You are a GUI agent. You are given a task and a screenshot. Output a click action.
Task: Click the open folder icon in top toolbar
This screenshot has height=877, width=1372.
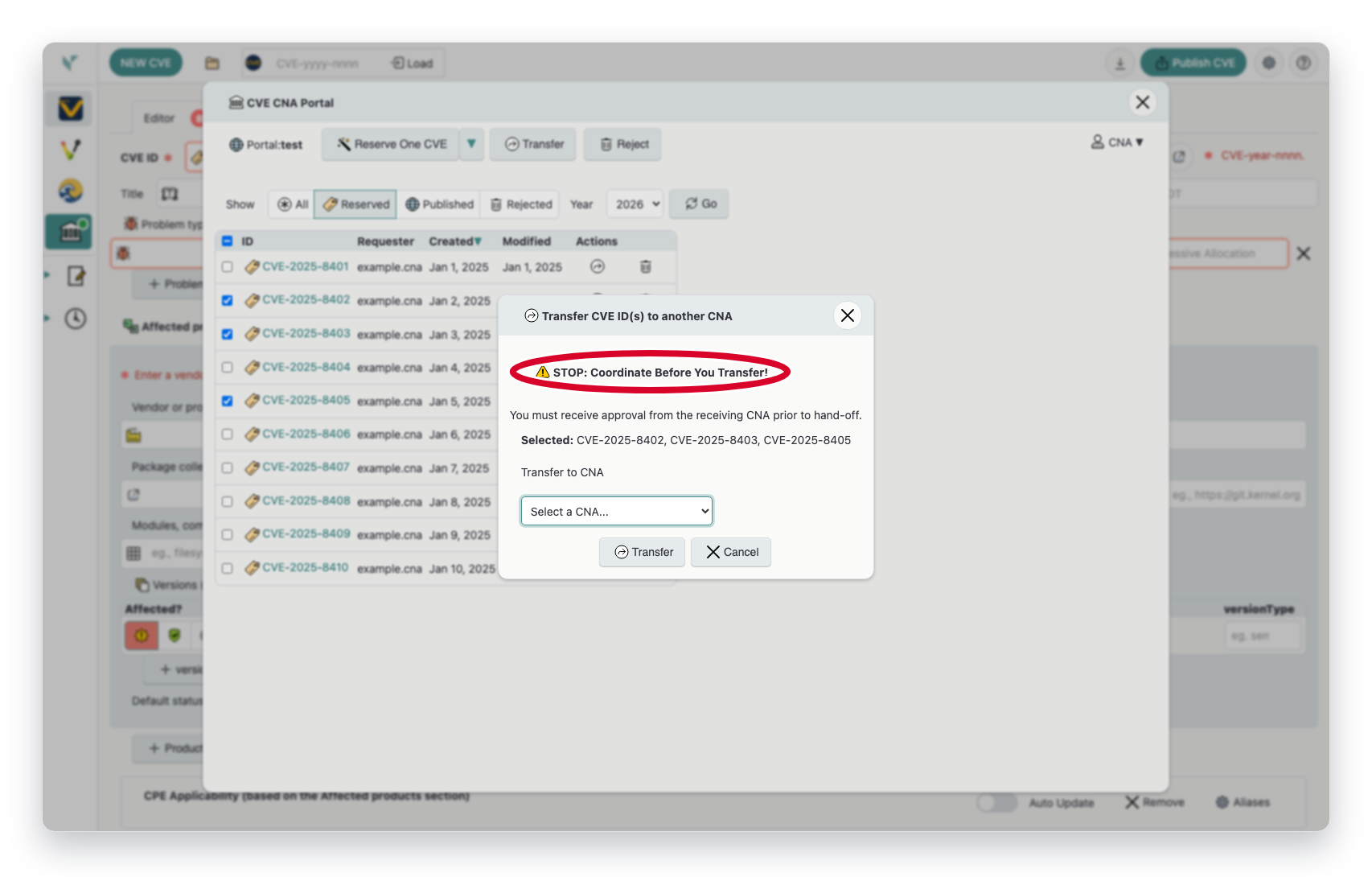(212, 63)
